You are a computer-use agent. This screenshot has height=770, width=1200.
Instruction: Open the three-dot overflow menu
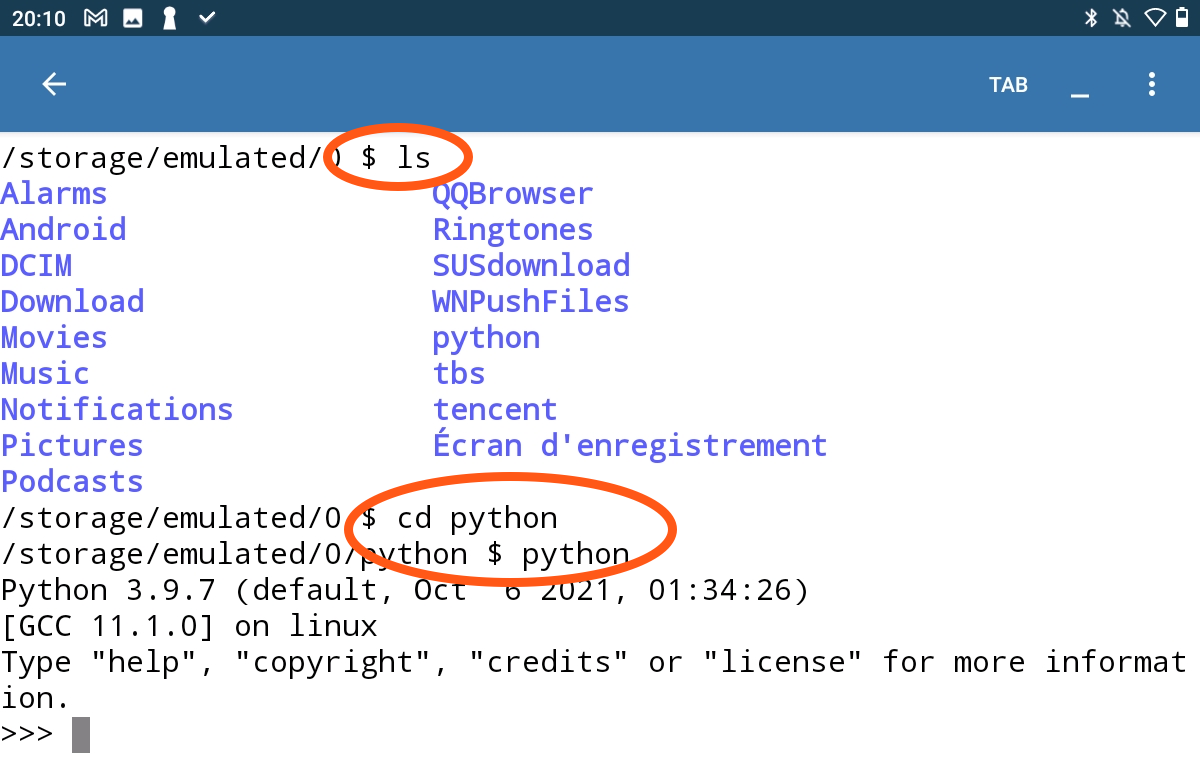[x=1152, y=85]
